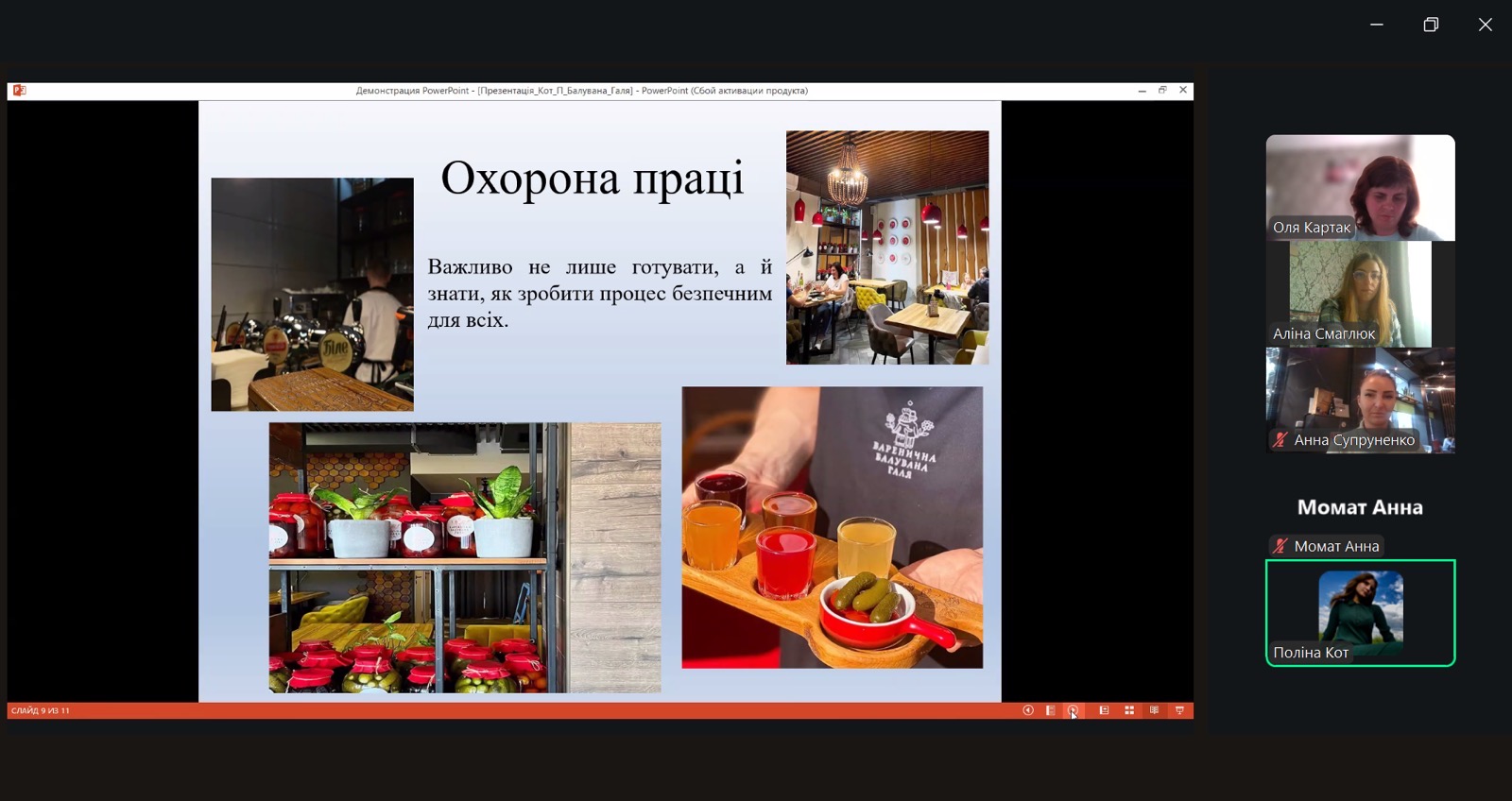Switch to Normal view in PowerPoint status bar
This screenshot has width=1512, height=801.
[1104, 710]
